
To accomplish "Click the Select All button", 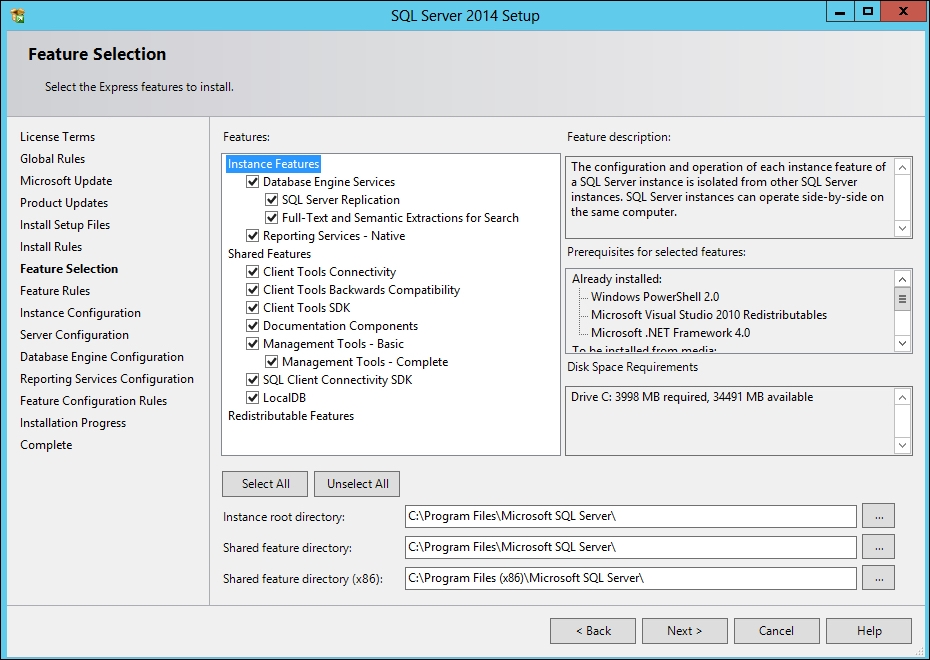I will tap(265, 484).
